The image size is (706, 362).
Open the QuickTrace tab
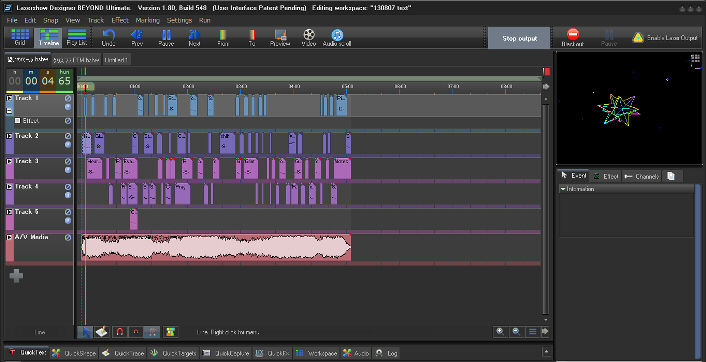123,353
